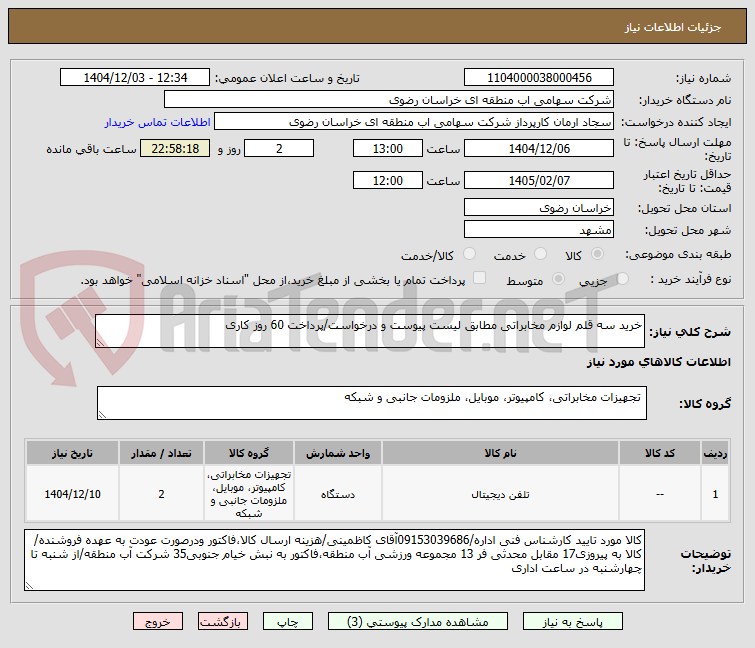Click the announcement date field 1404/12/03 - 12:34
This screenshot has height=648, width=755.
click(135, 77)
